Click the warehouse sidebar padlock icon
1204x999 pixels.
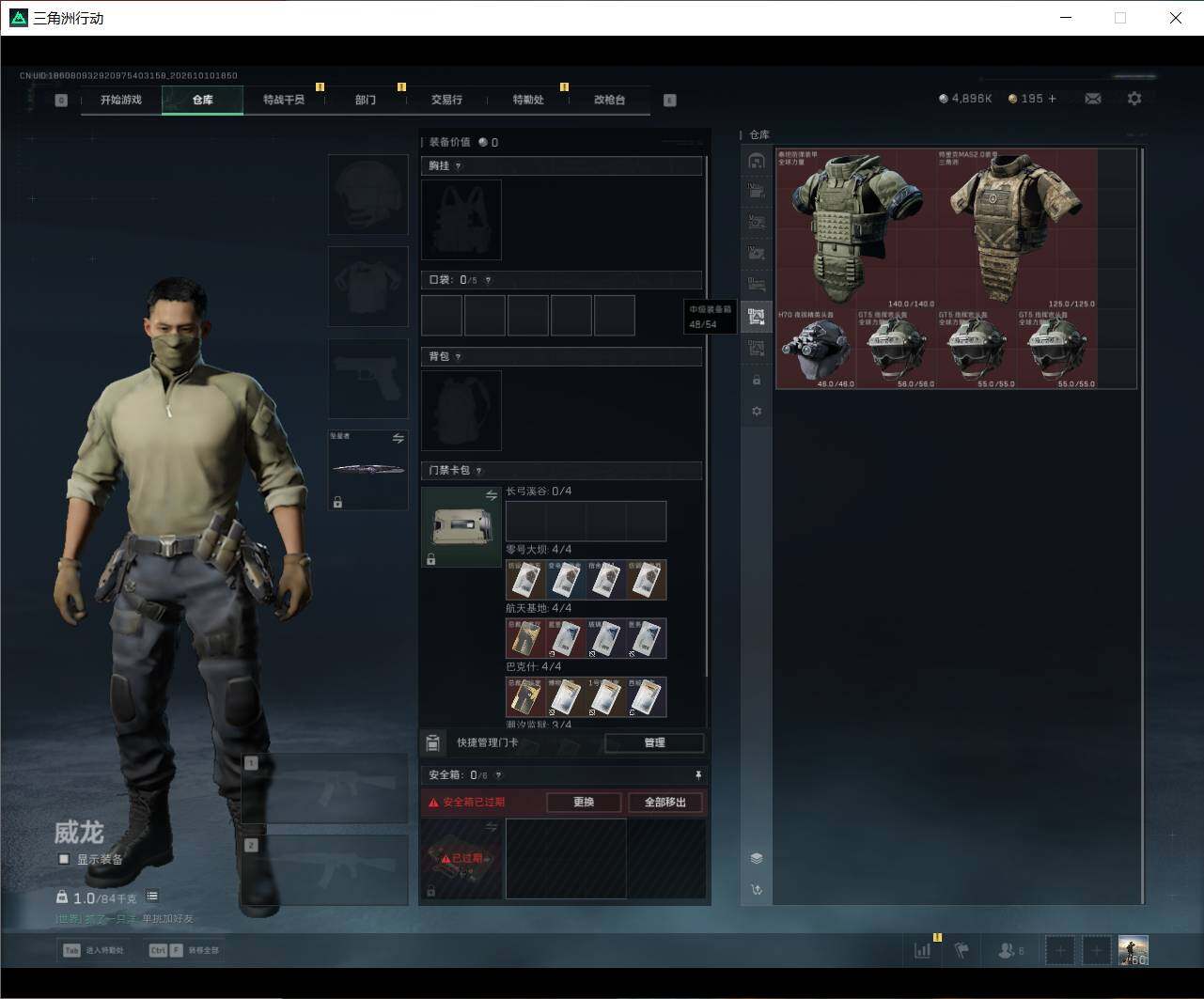click(x=757, y=380)
